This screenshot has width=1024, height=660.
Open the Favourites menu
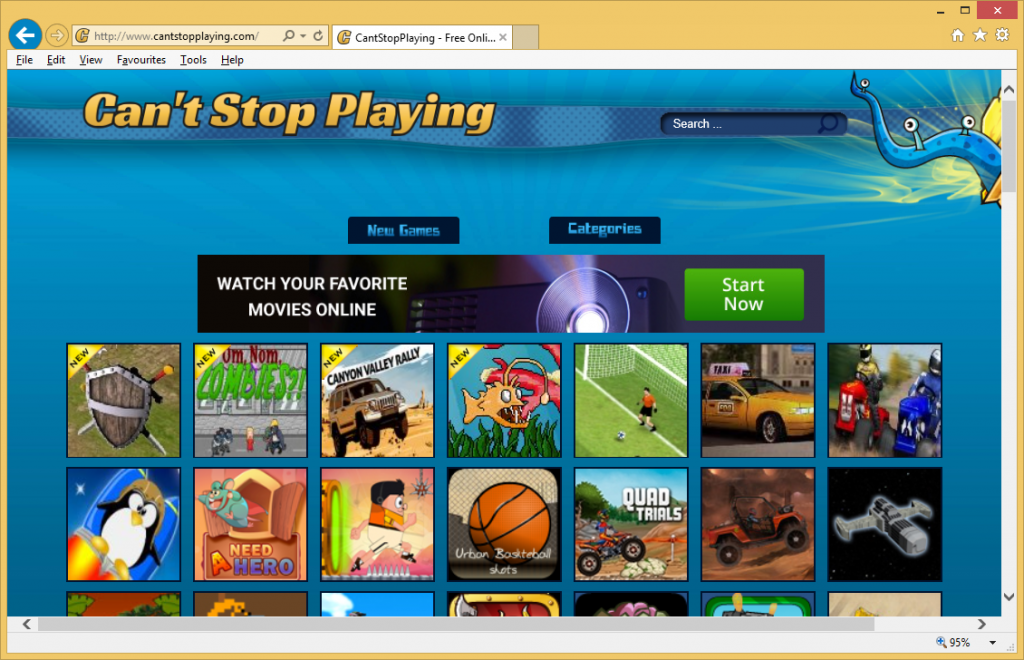141,59
